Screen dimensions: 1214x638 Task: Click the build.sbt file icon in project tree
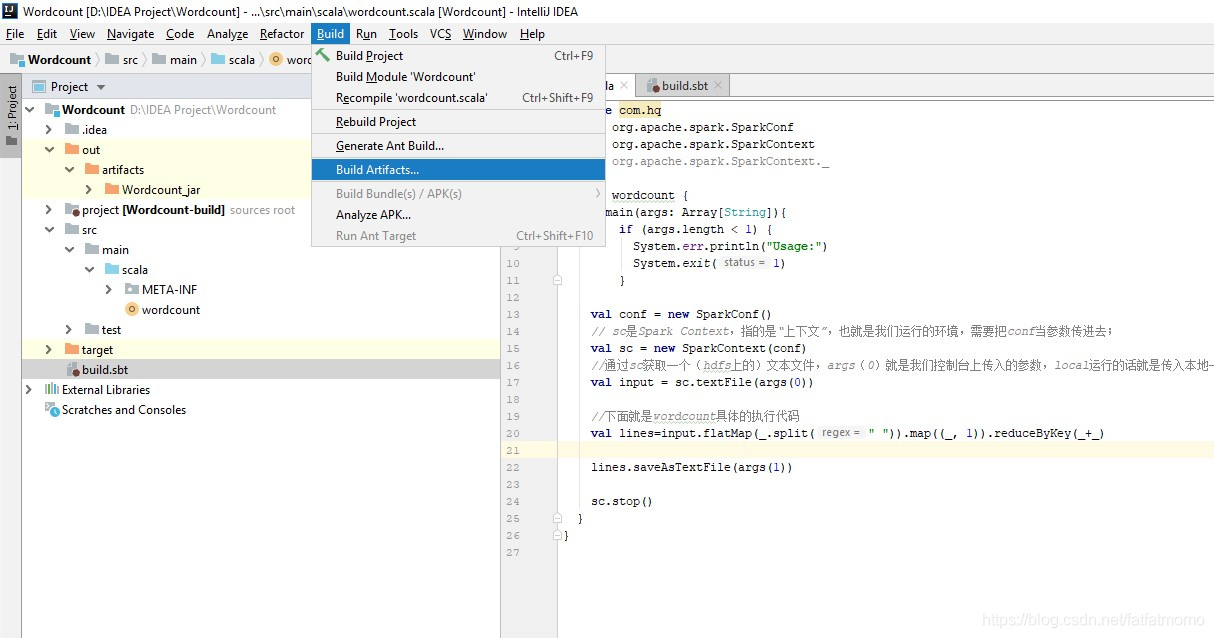tap(72, 370)
